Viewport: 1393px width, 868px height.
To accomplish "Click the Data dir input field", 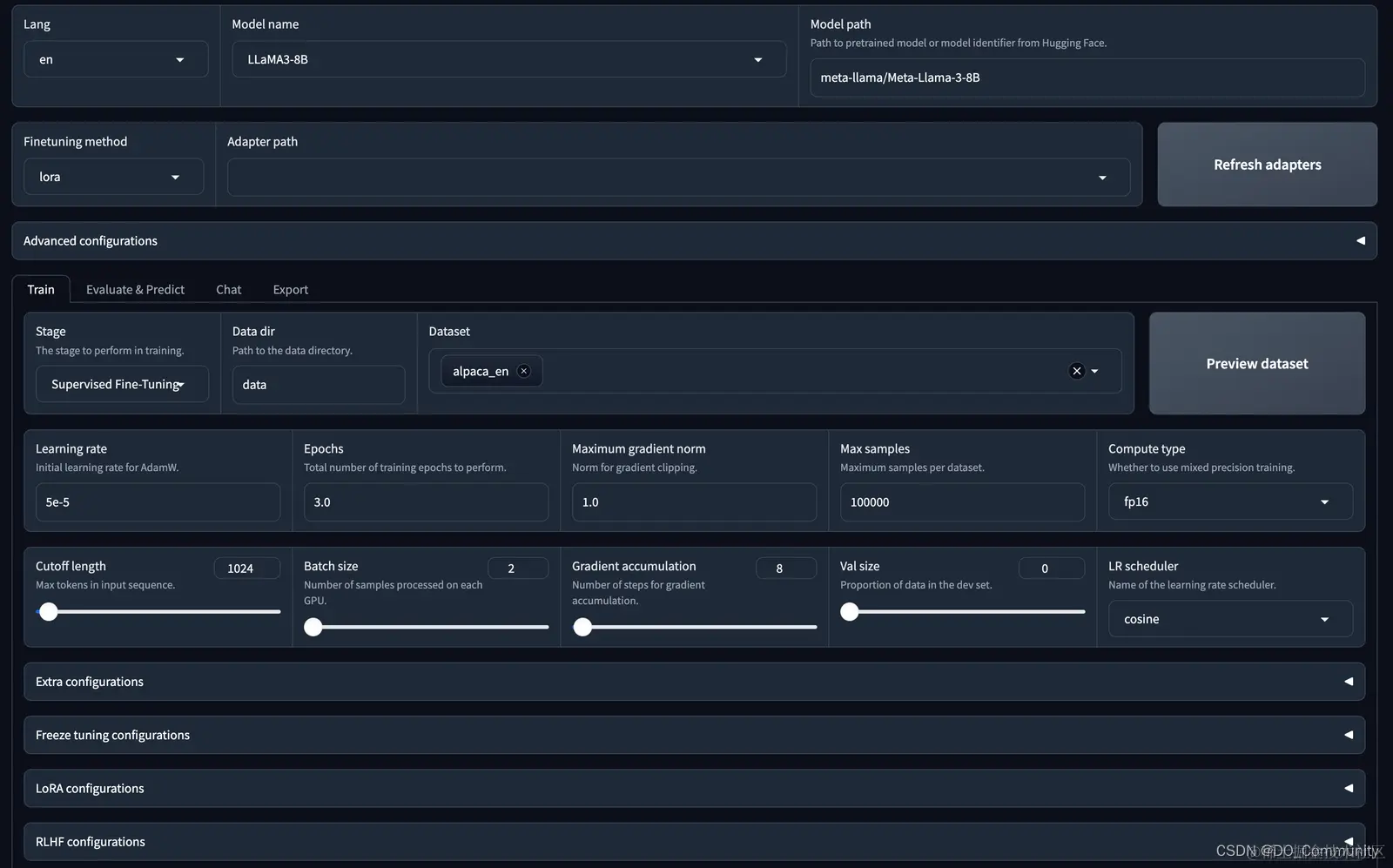I will pyautogui.click(x=319, y=384).
